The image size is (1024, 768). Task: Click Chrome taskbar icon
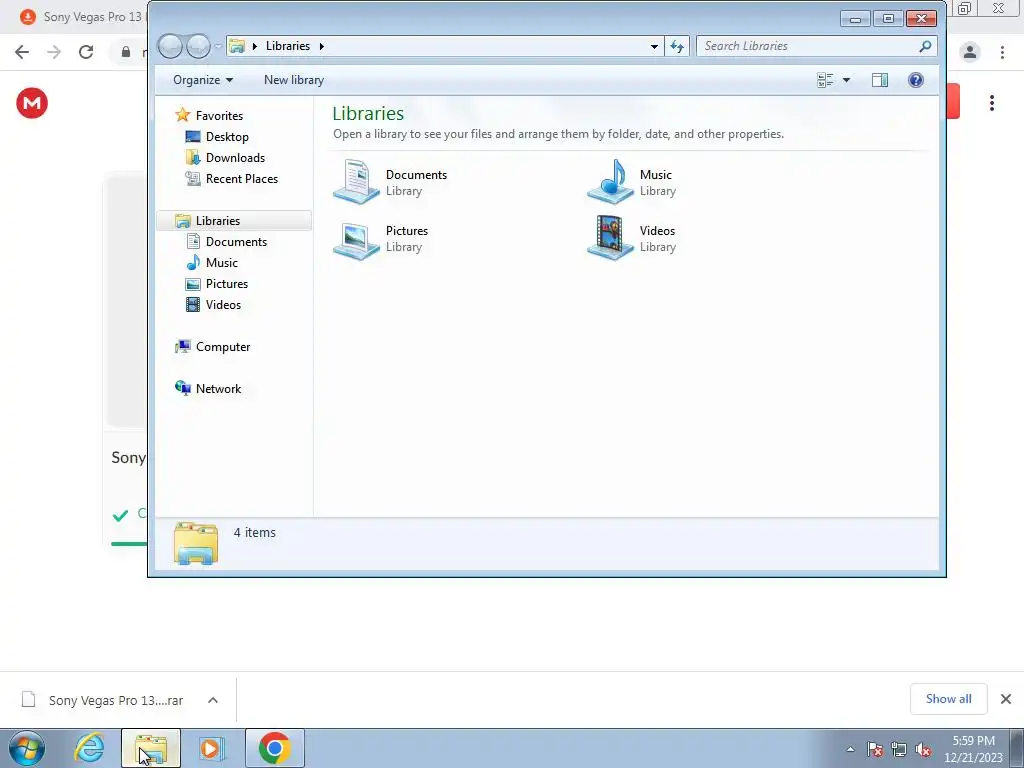(x=274, y=748)
